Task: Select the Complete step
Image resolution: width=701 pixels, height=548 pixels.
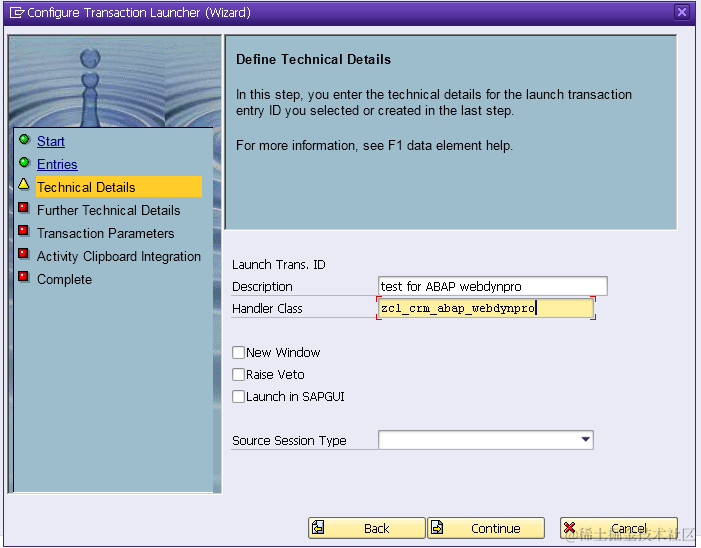Action: click(x=64, y=279)
